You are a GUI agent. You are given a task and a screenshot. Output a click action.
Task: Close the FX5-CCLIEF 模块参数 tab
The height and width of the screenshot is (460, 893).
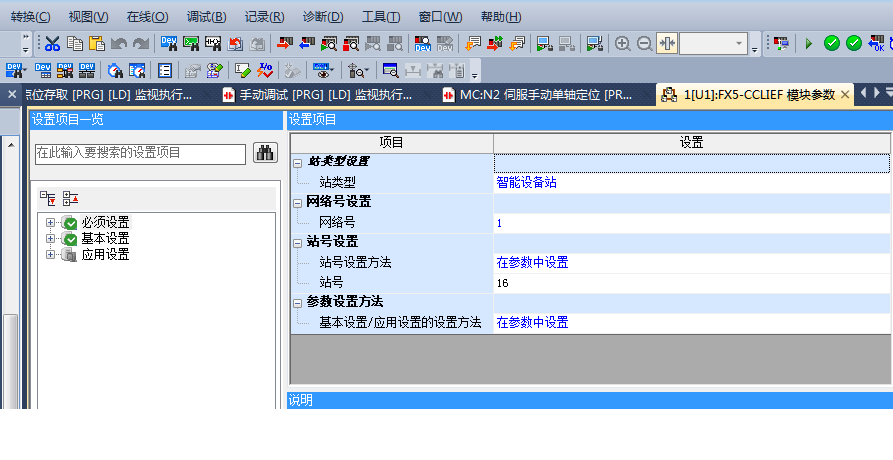845,95
